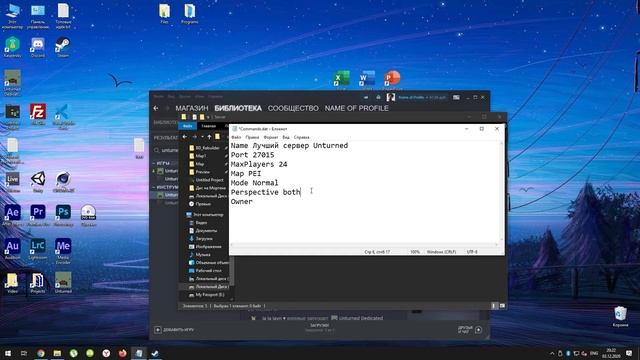Screen dimensions: 640x360
Task: Open Premiere Pro desktop shortcut
Action: pyautogui.click(x=38, y=215)
